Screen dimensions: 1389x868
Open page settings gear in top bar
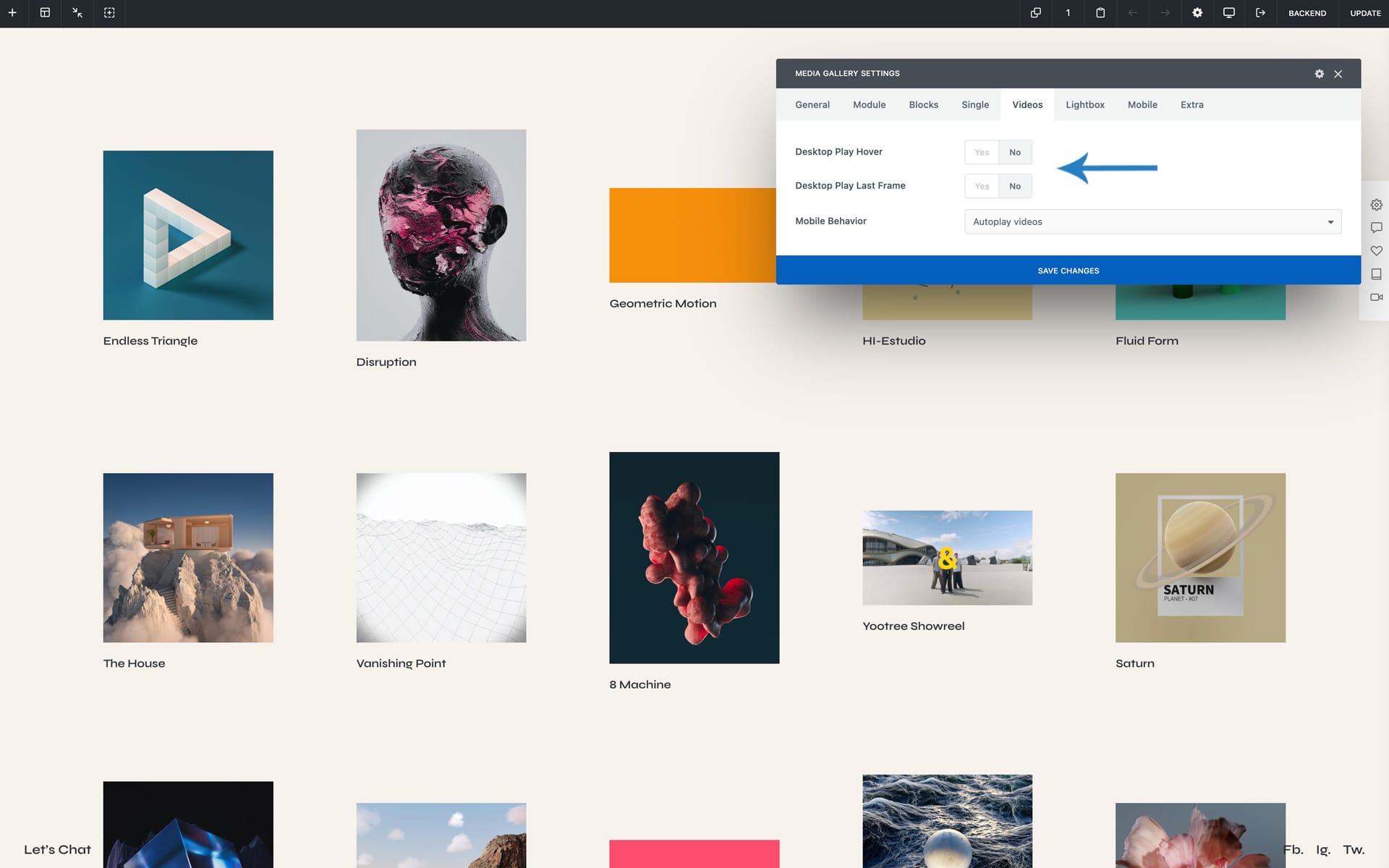tap(1197, 13)
